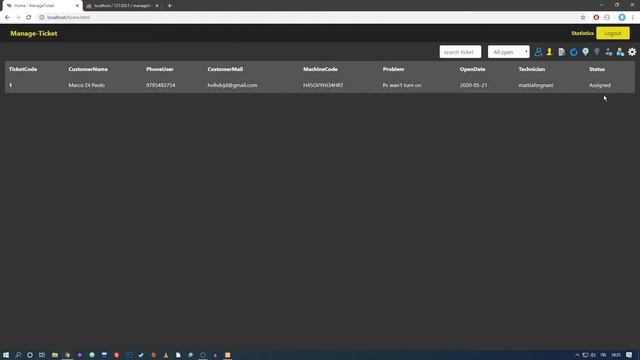The width and height of the screenshot is (640, 360).
Task: Click the TicketCode column header
Action: click(23, 69)
